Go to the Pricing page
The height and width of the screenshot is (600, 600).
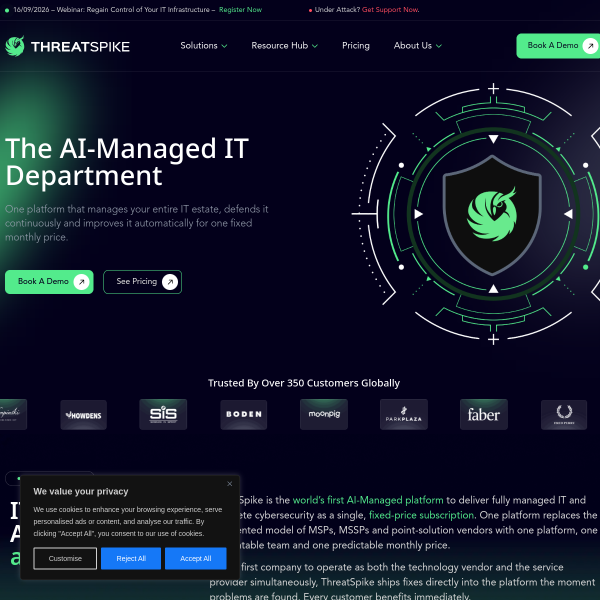pyautogui.click(x=356, y=46)
